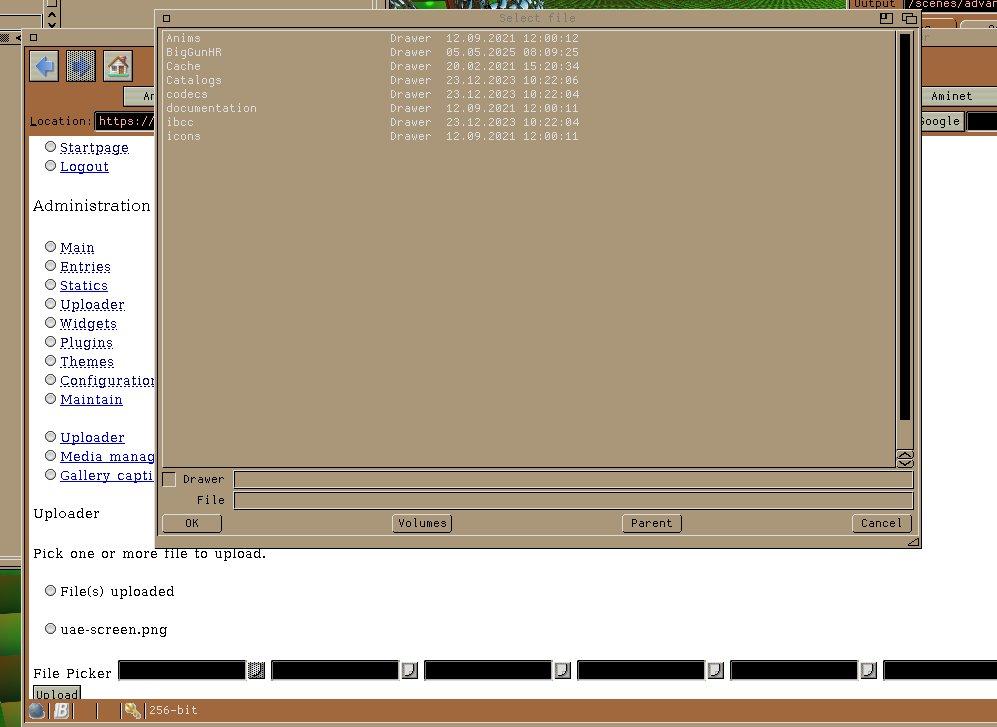Click the file dialog depth gadget icon
The height and width of the screenshot is (727, 997).
coord(909,18)
